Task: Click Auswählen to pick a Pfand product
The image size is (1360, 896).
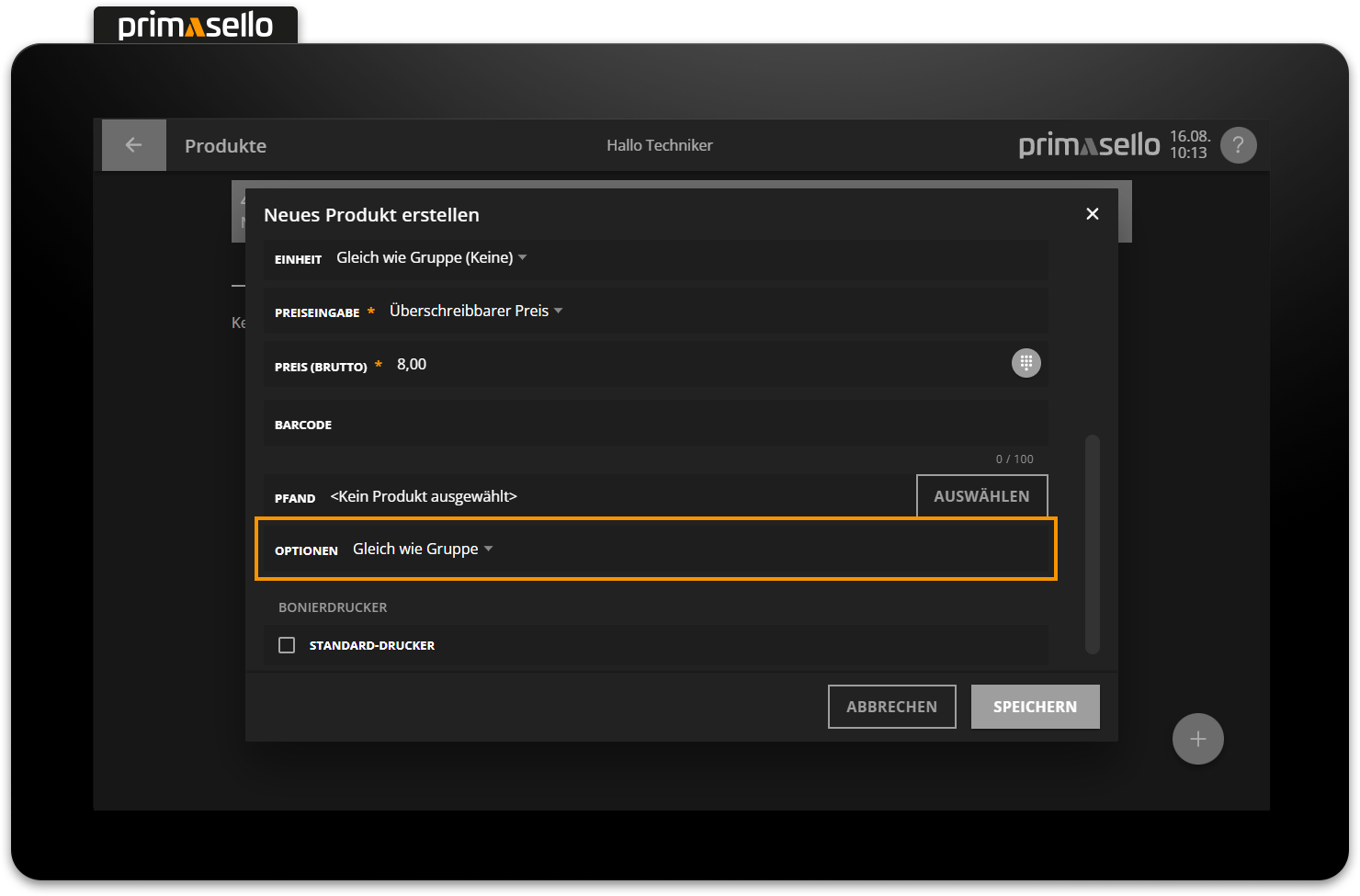Action: pos(981,495)
